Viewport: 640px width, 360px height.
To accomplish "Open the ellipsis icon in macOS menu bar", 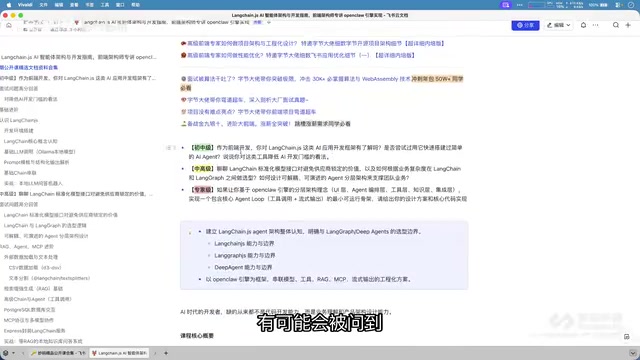I will 520,5.
